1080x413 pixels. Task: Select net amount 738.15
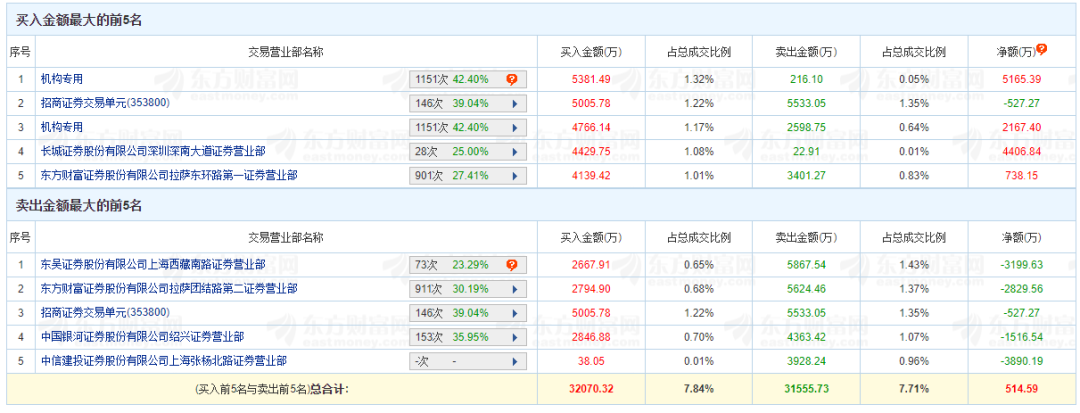tap(1021, 175)
